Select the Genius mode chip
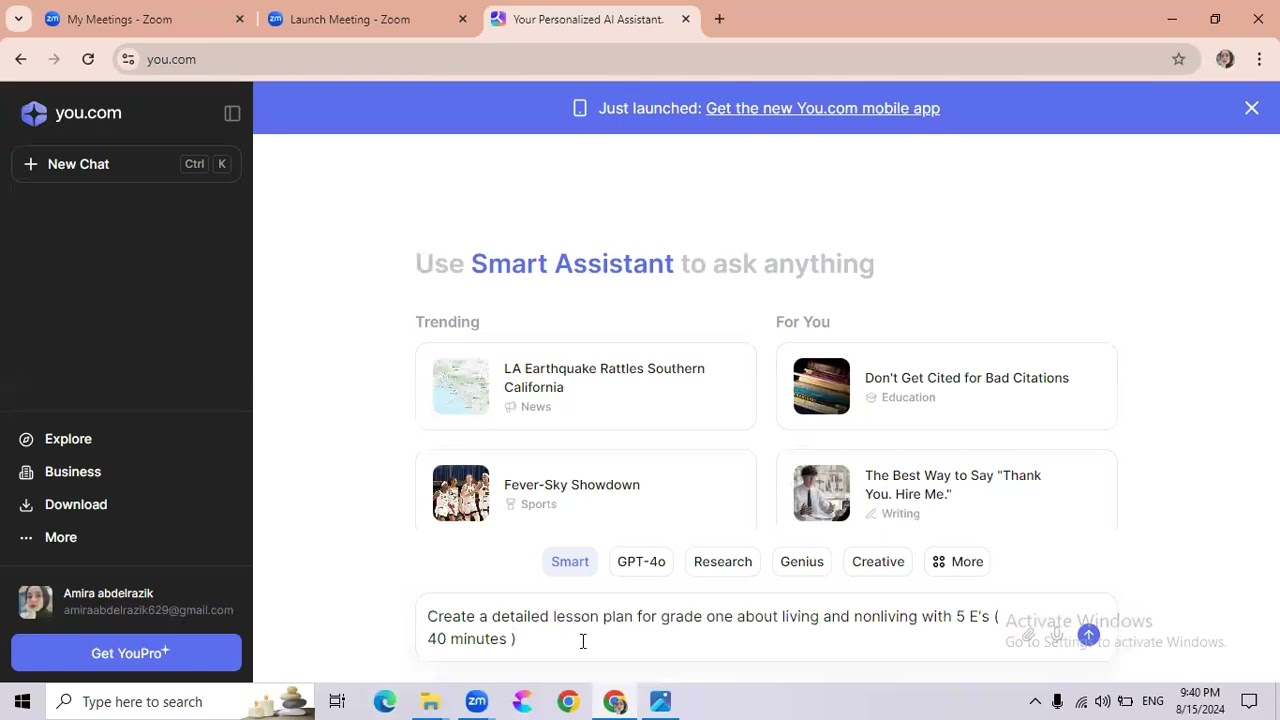Image resolution: width=1280 pixels, height=720 pixels. (x=802, y=562)
